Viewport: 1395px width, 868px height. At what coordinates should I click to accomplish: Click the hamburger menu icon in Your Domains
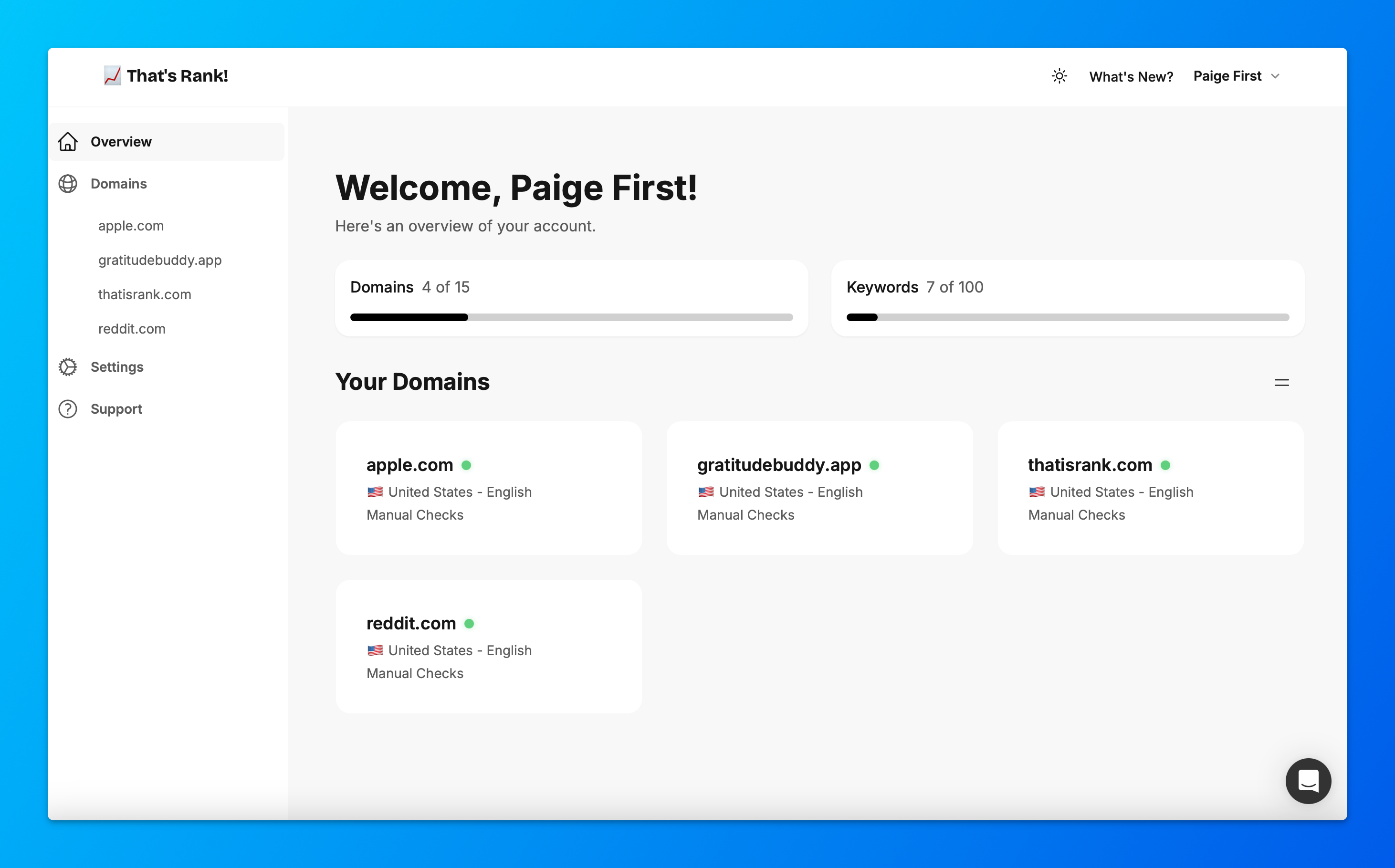click(1282, 382)
